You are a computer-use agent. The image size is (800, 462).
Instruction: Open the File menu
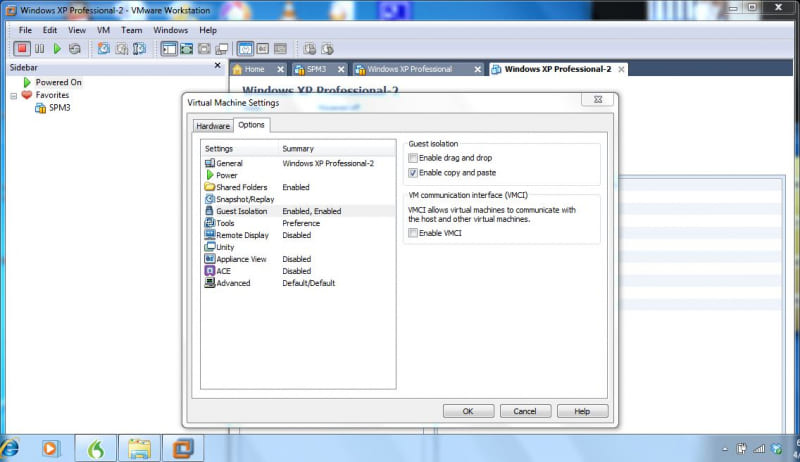click(x=25, y=30)
